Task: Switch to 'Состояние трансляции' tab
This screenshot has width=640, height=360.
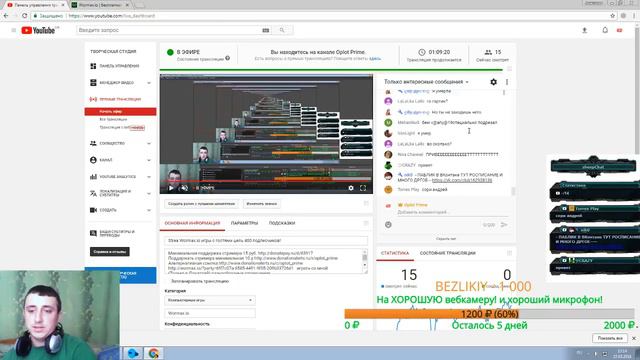Action: pyautogui.click(x=448, y=253)
